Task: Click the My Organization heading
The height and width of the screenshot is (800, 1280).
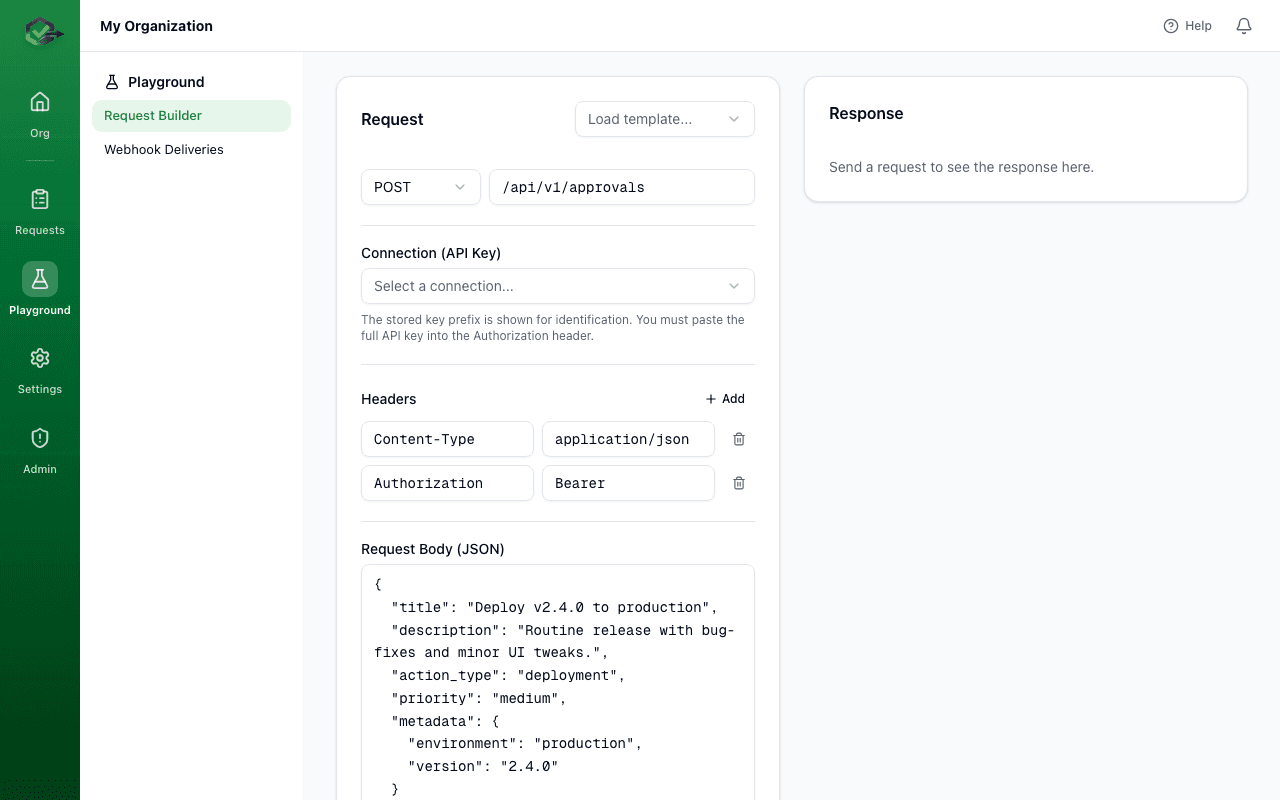Action: point(156,26)
